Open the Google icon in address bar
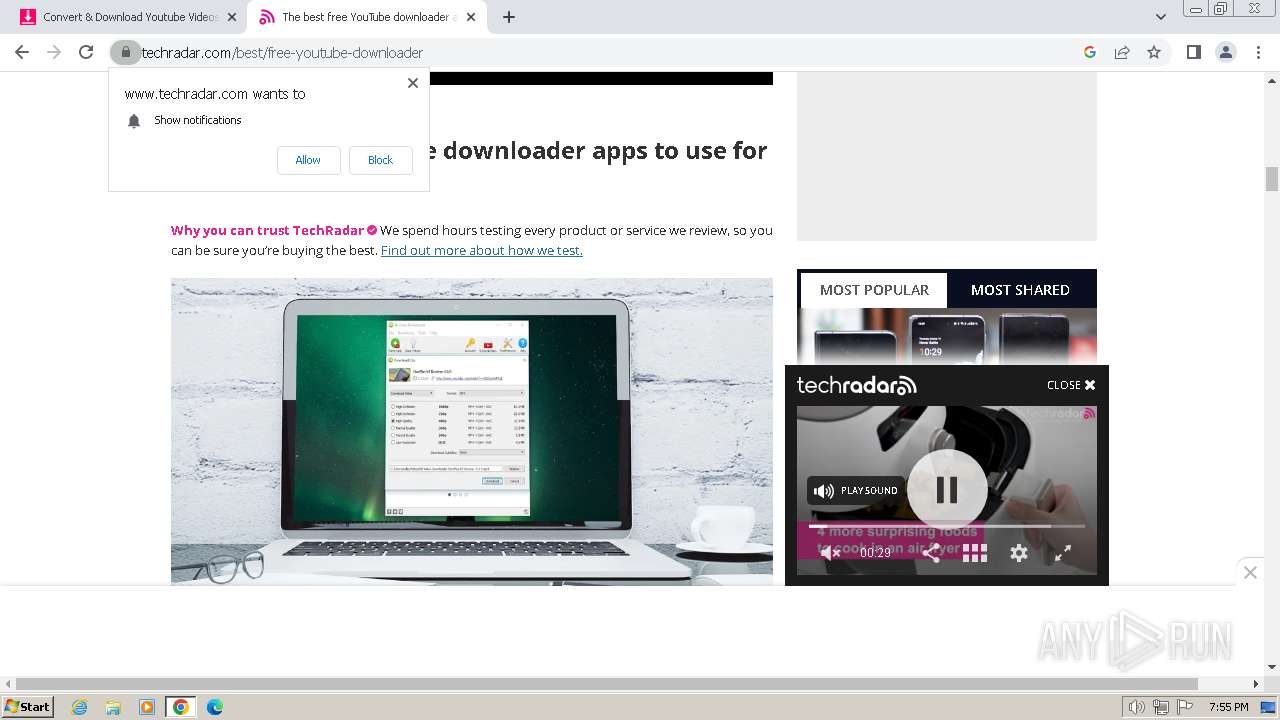Viewport: 1280px width, 720px height. (1090, 52)
